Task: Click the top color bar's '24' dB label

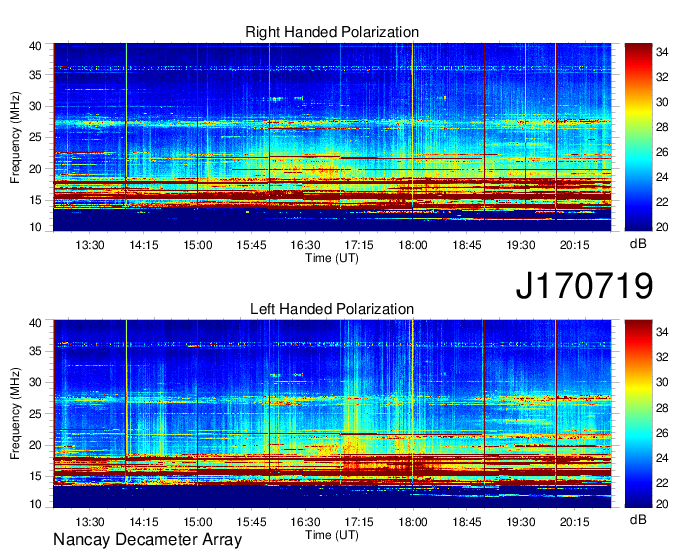Action: click(662, 177)
